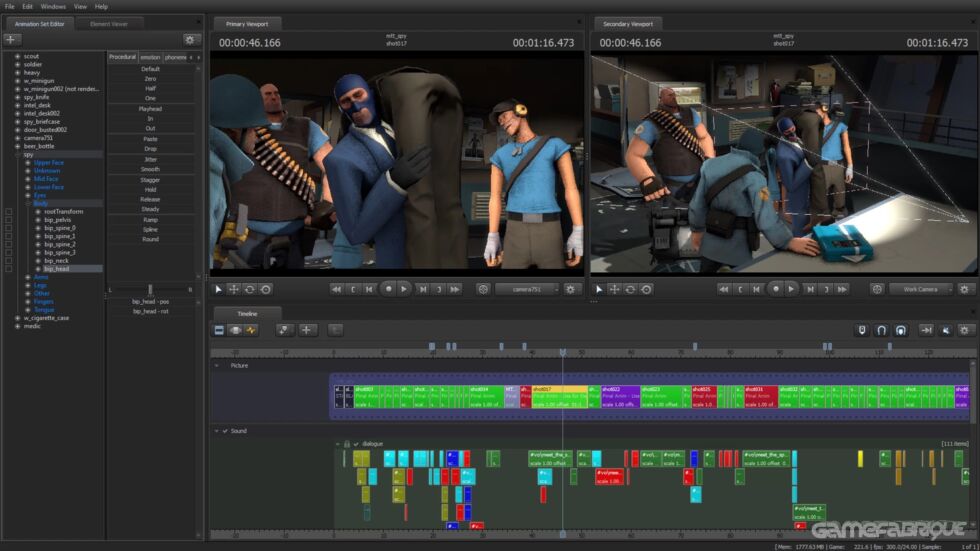
Task: Open the Edit menu
Action: (28, 6)
